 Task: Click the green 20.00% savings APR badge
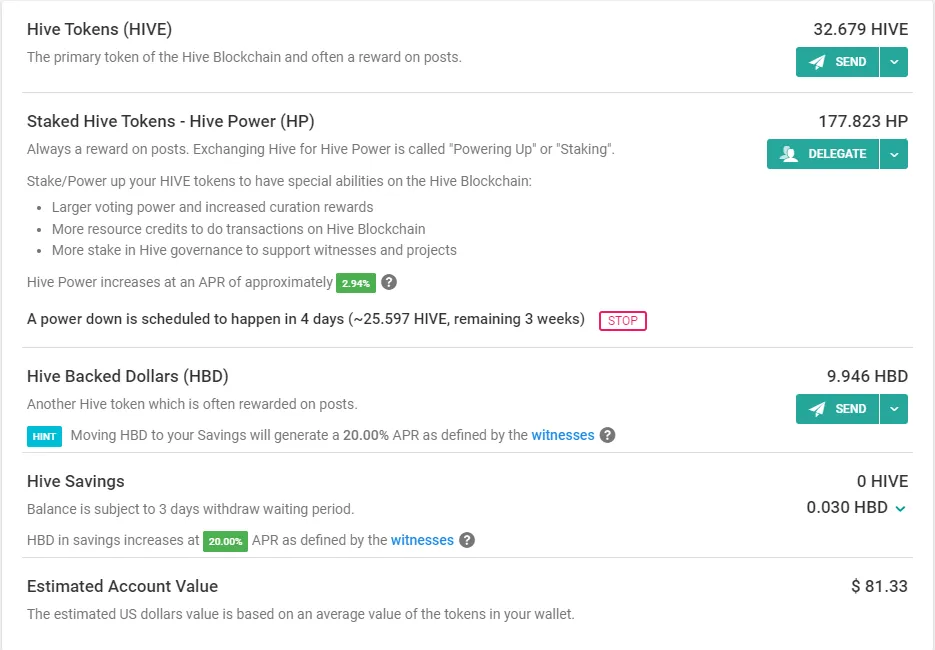pyautogui.click(x=225, y=541)
